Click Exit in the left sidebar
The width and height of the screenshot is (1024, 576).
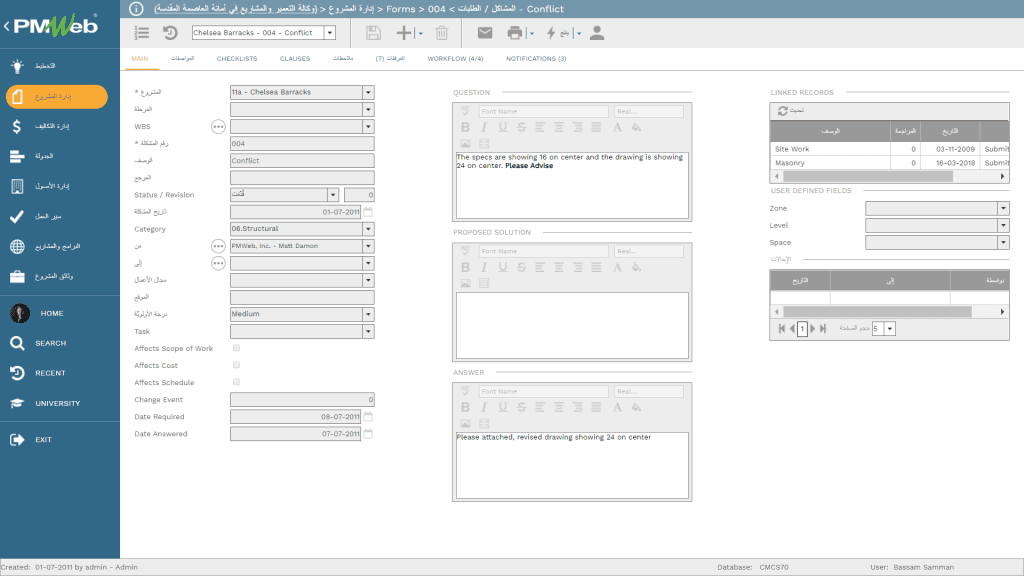tap(43, 439)
